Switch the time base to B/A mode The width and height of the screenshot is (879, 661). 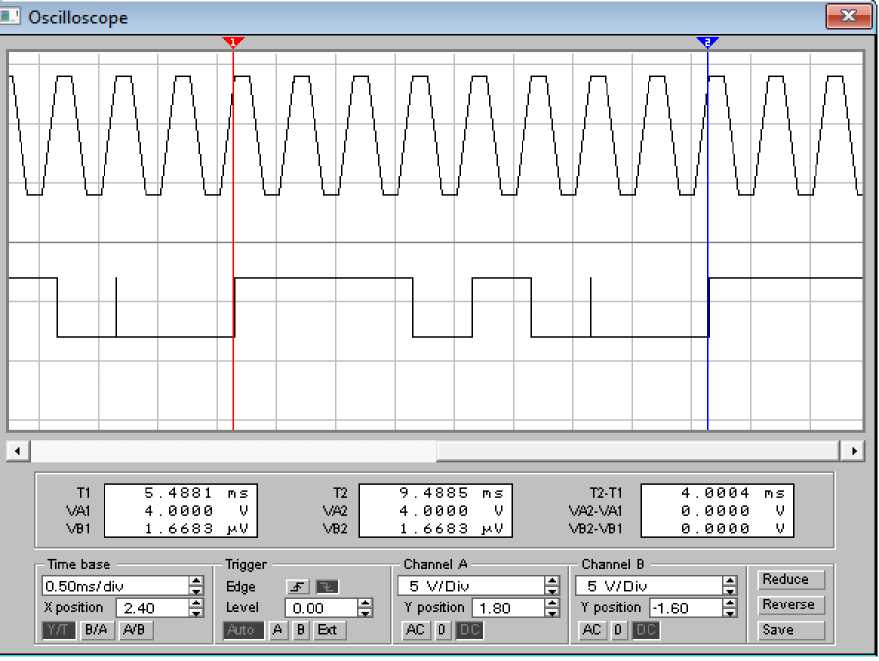(96, 630)
